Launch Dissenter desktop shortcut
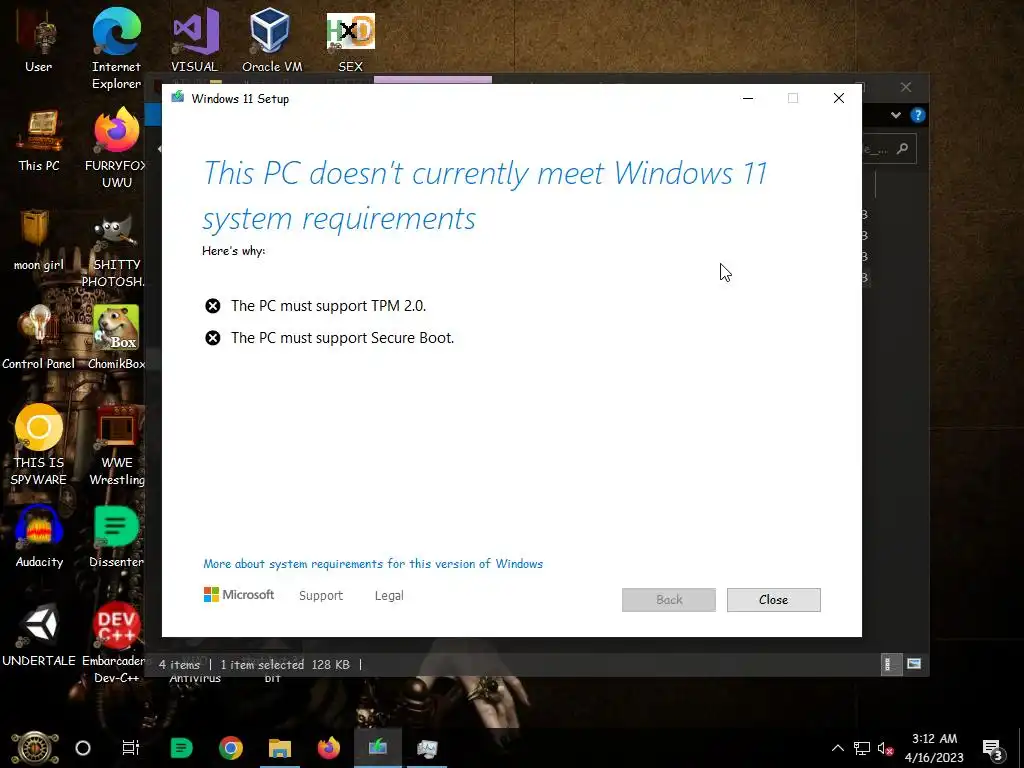 pos(116,537)
